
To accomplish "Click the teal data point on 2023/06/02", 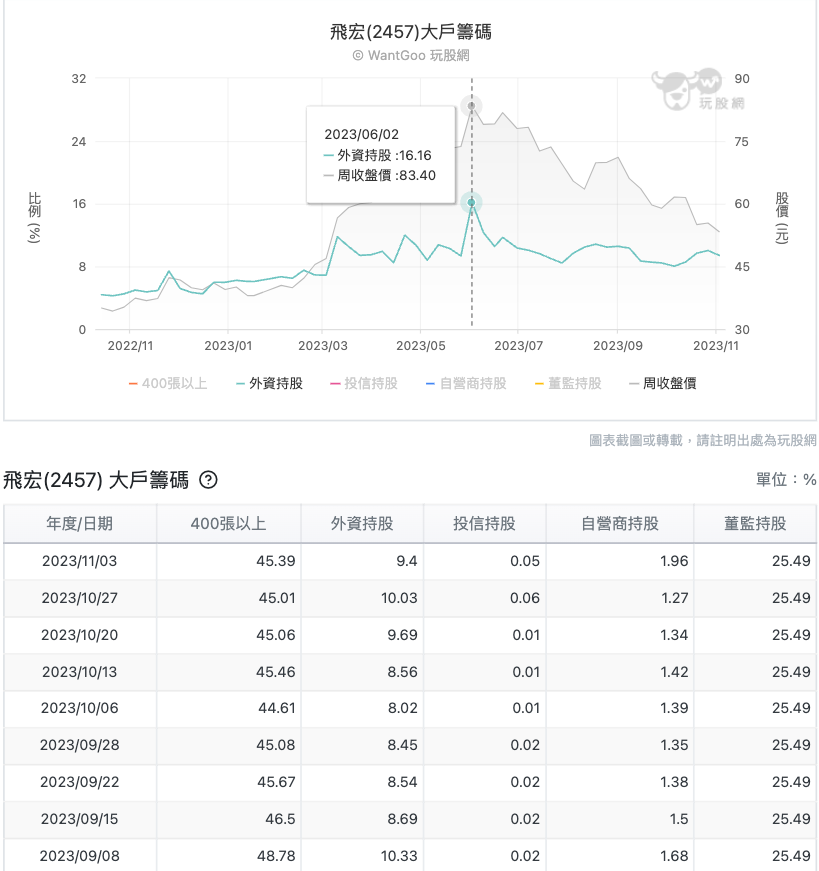I will point(472,203).
